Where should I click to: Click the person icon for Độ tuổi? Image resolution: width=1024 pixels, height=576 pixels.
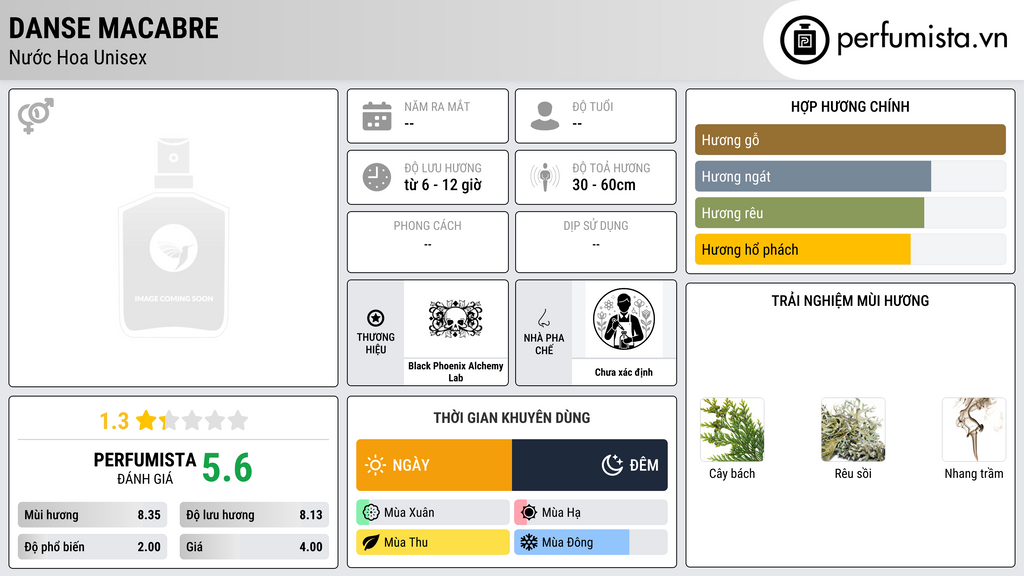tap(545, 116)
